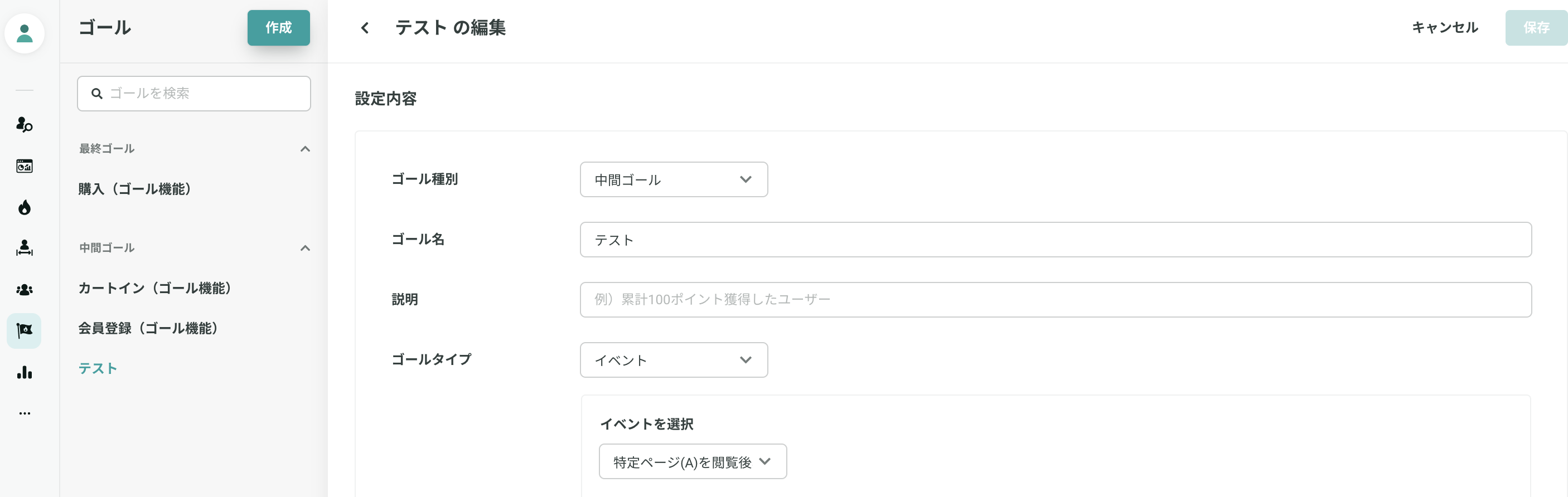Image resolution: width=1568 pixels, height=497 pixels.
Task: Open the ゴール種別 dropdown
Action: pos(673,179)
